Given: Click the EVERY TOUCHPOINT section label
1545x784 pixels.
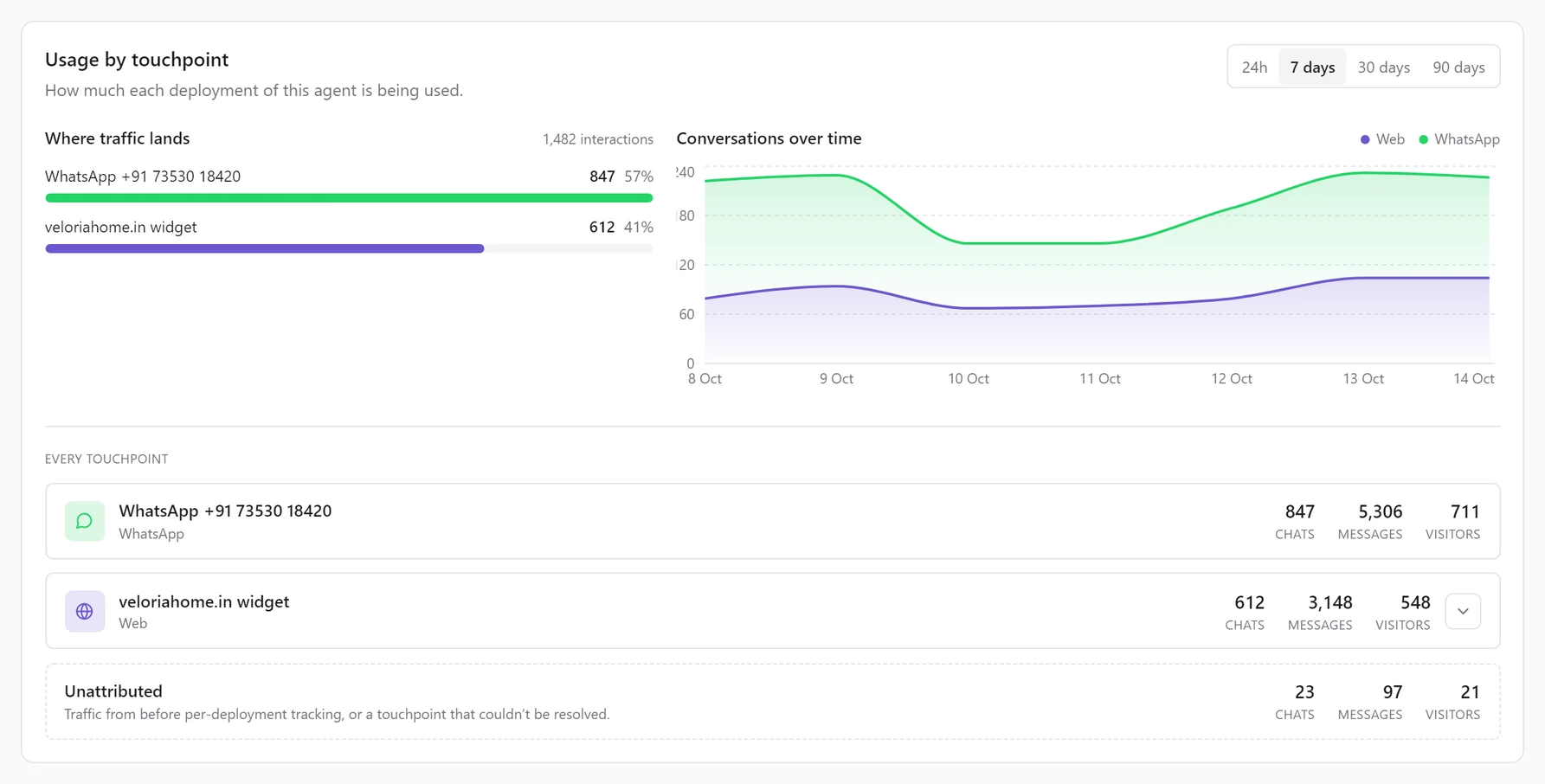Looking at the screenshot, I should [106, 459].
